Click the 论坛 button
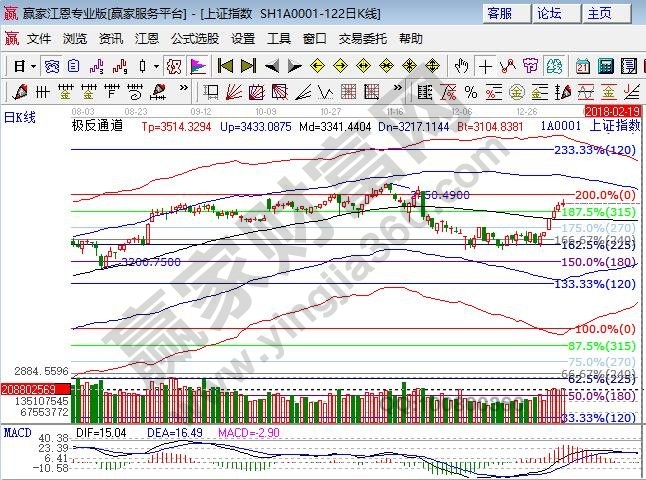Image resolution: width=646 pixels, height=480 pixels. (550, 13)
